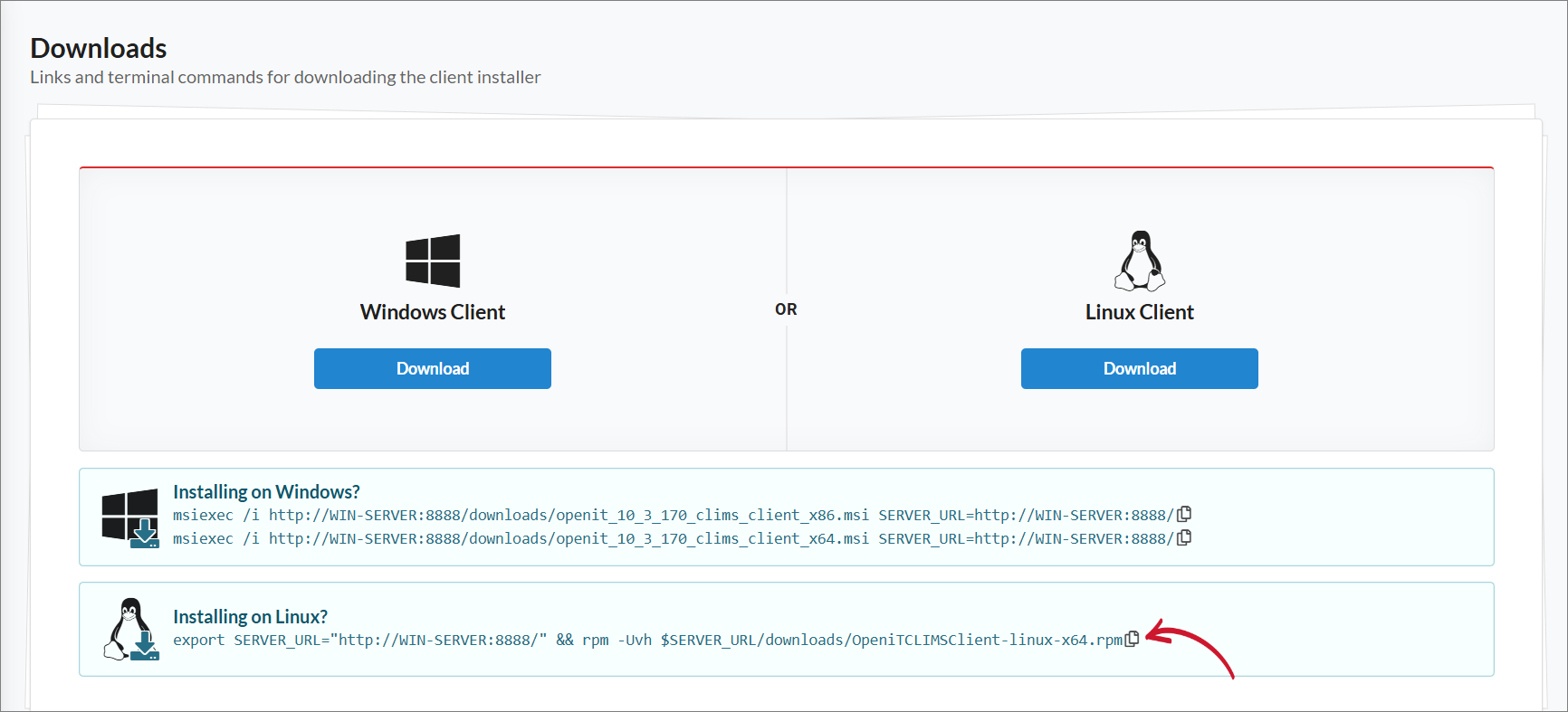Click the 'Installing on Windows?' heading

pos(266,491)
